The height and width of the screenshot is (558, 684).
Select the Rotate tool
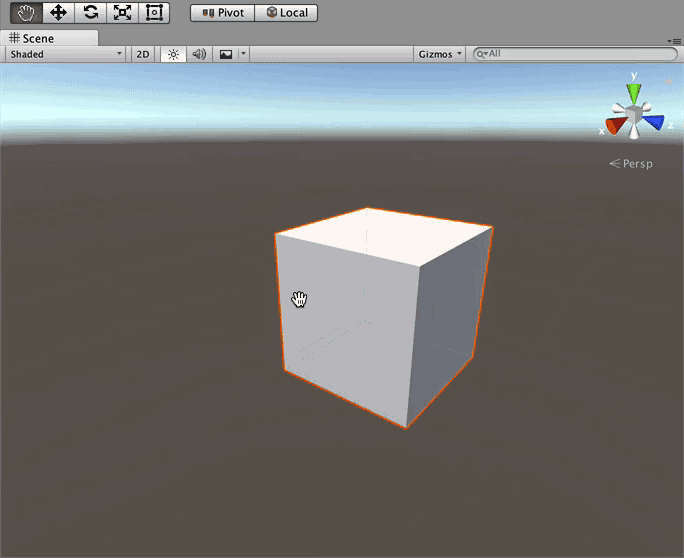(x=91, y=13)
